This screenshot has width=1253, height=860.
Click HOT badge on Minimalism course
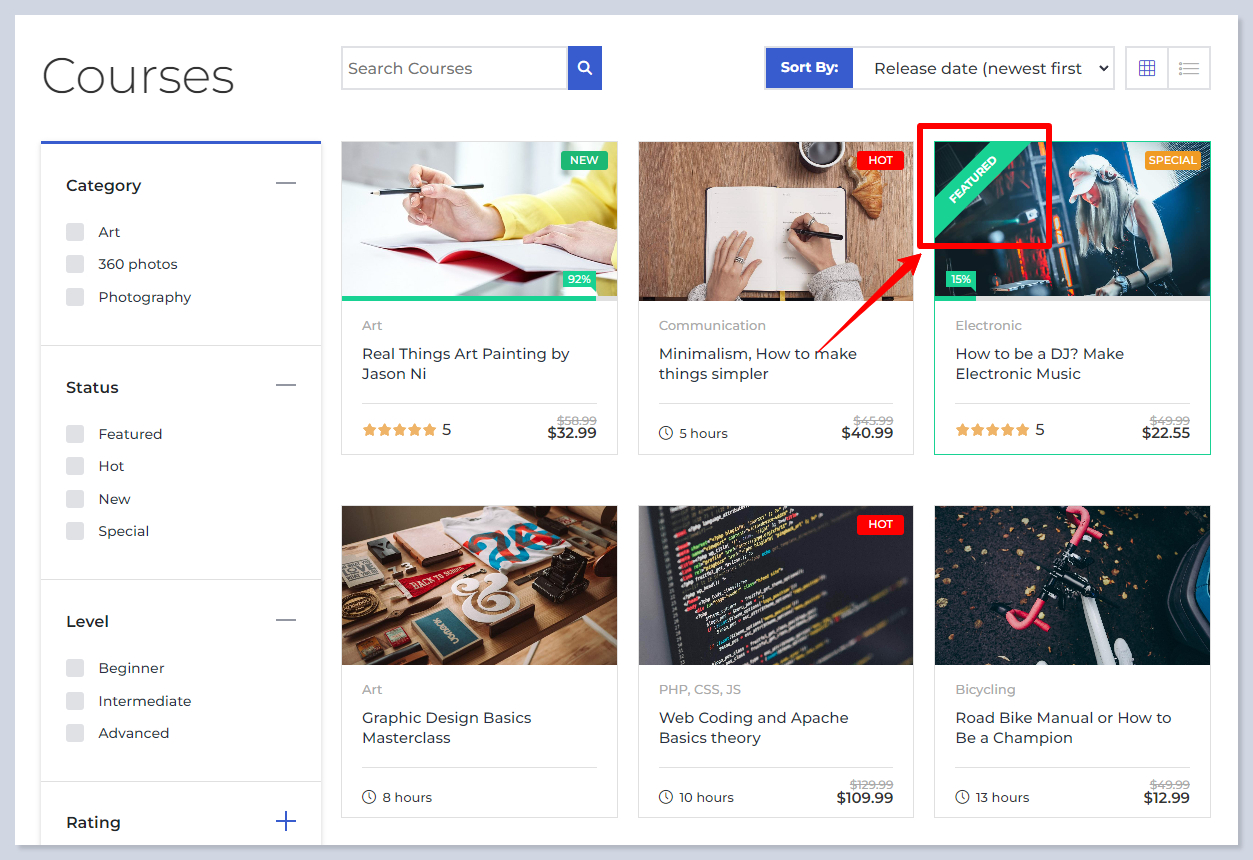(x=880, y=160)
